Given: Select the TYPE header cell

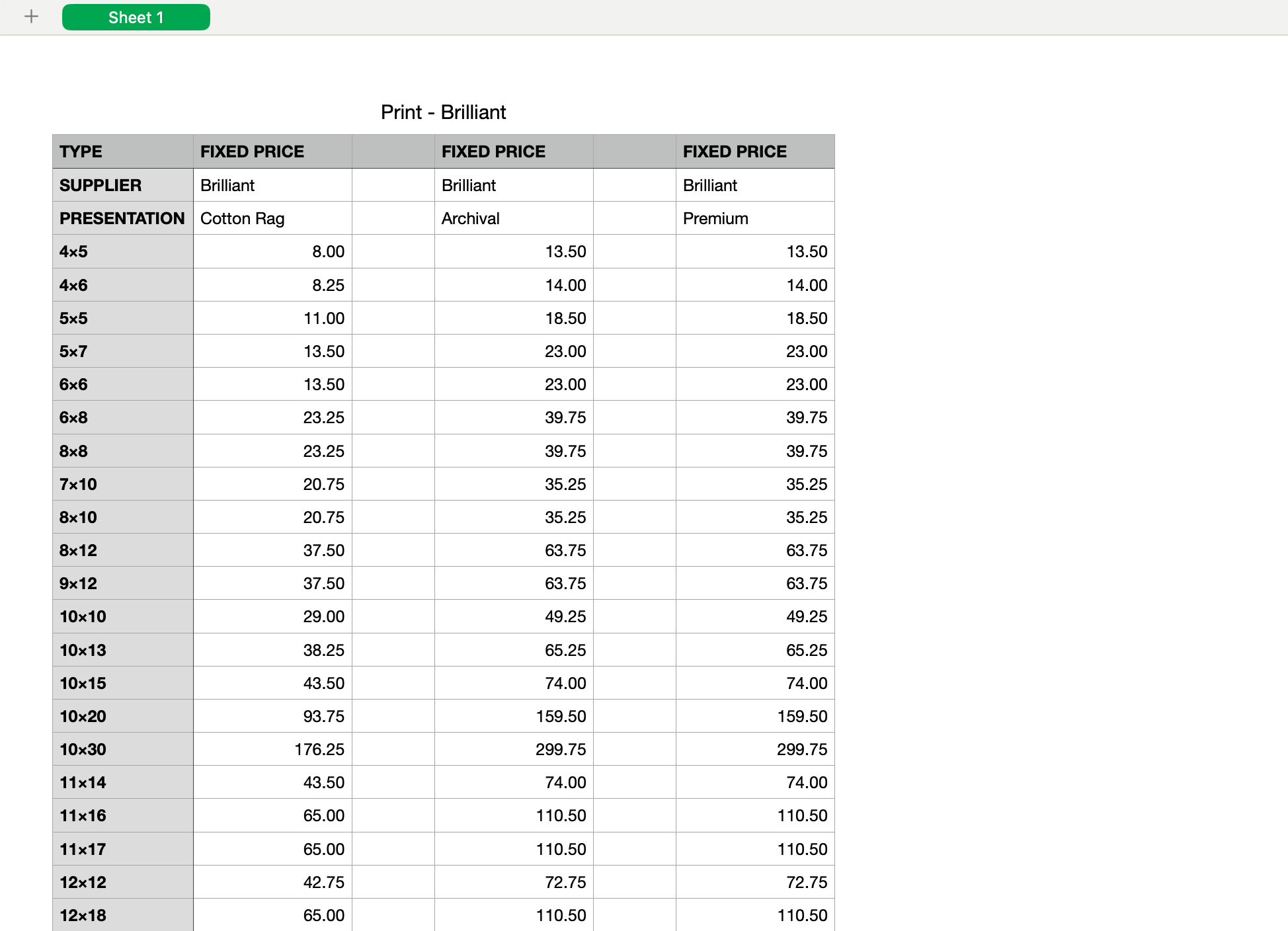Looking at the screenshot, I should pyautogui.click(x=122, y=151).
